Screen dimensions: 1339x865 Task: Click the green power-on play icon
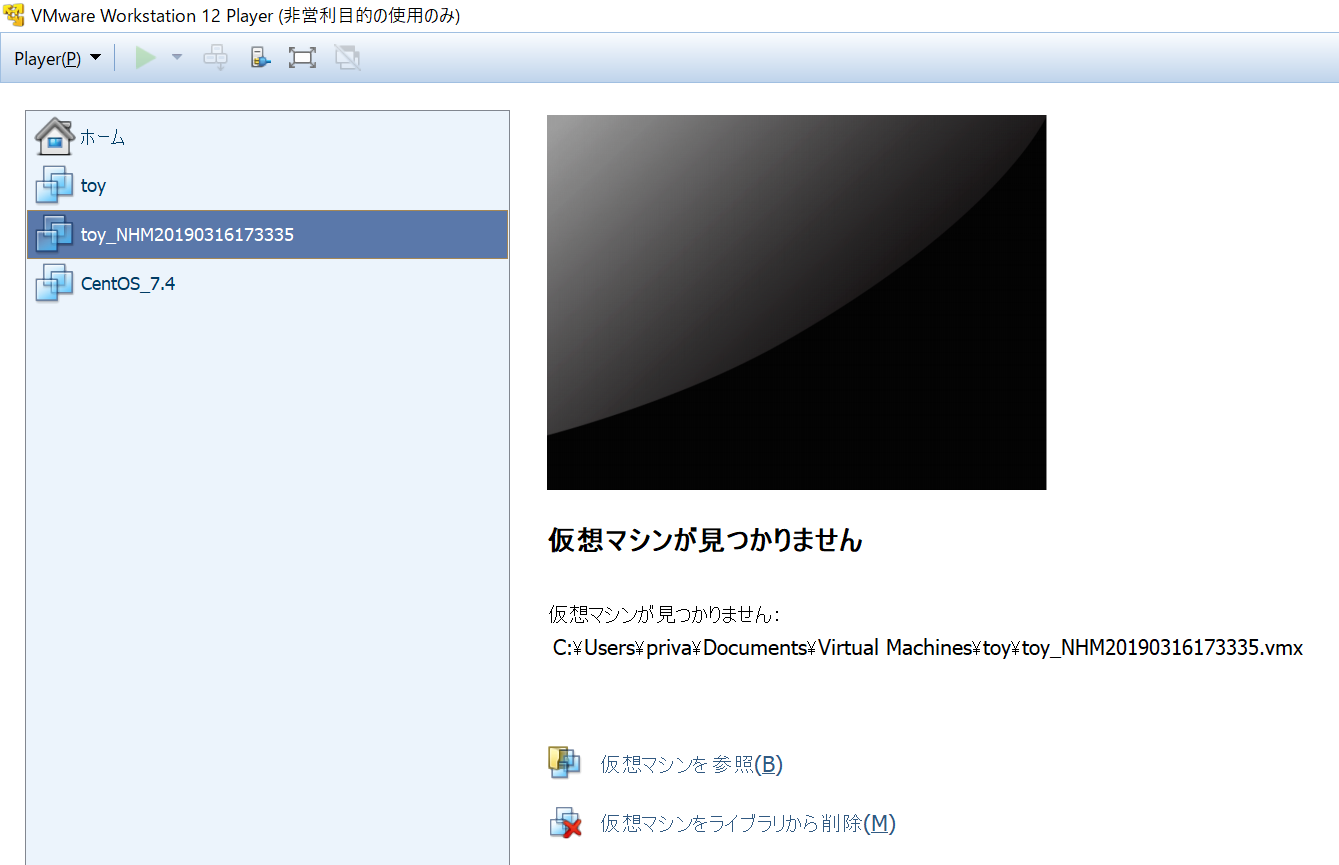(x=146, y=58)
